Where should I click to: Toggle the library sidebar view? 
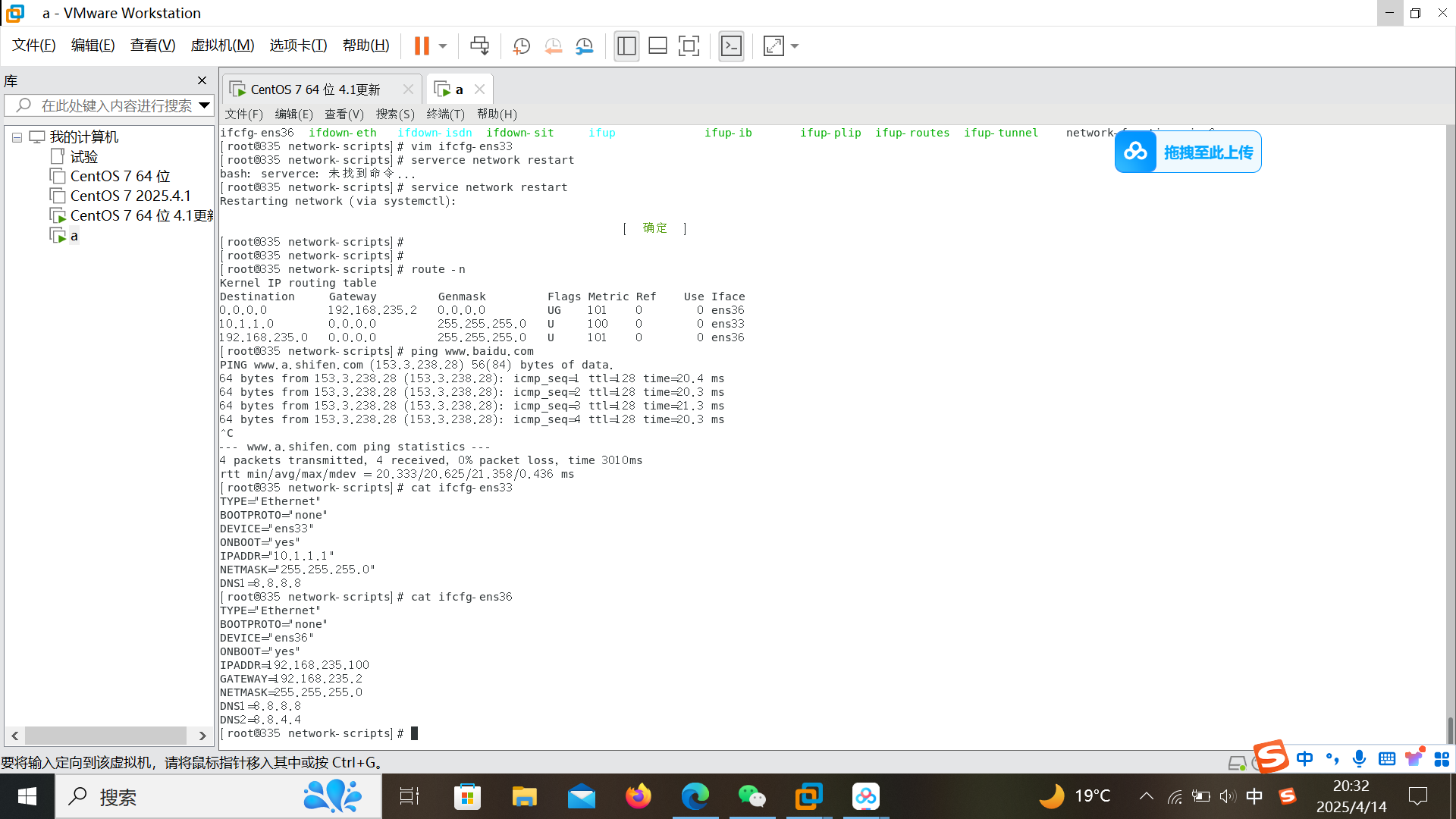pos(626,46)
